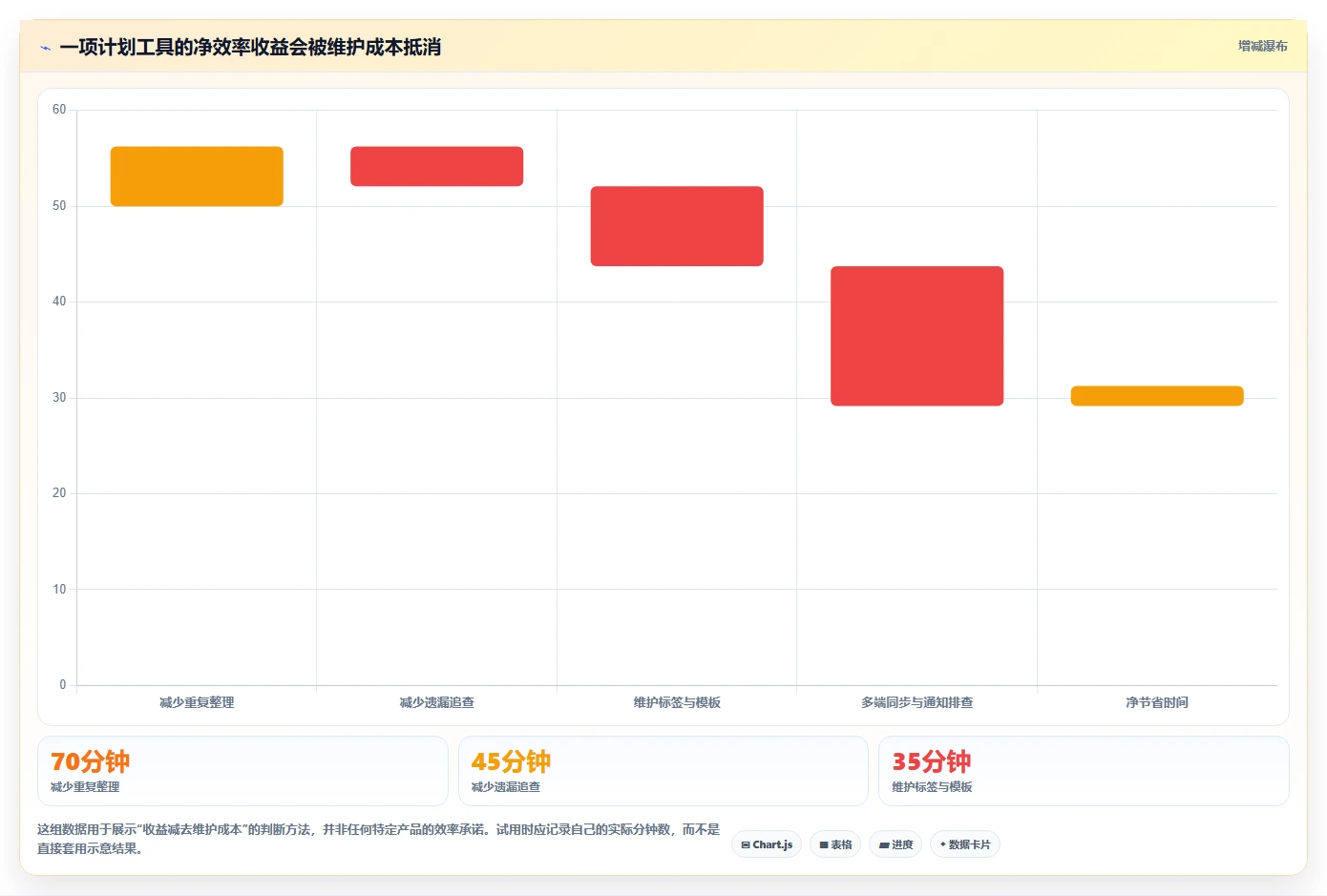This screenshot has width=1327, height=896.
Task: Click the red 维护标签与模板 waterfall bar
Action: click(x=677, y=226)
